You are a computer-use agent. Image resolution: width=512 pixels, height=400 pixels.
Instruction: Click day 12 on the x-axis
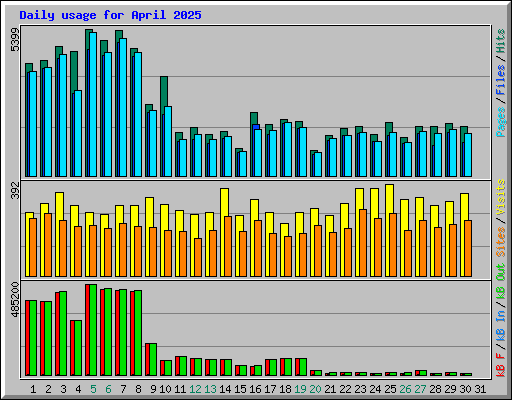(195, 389)
